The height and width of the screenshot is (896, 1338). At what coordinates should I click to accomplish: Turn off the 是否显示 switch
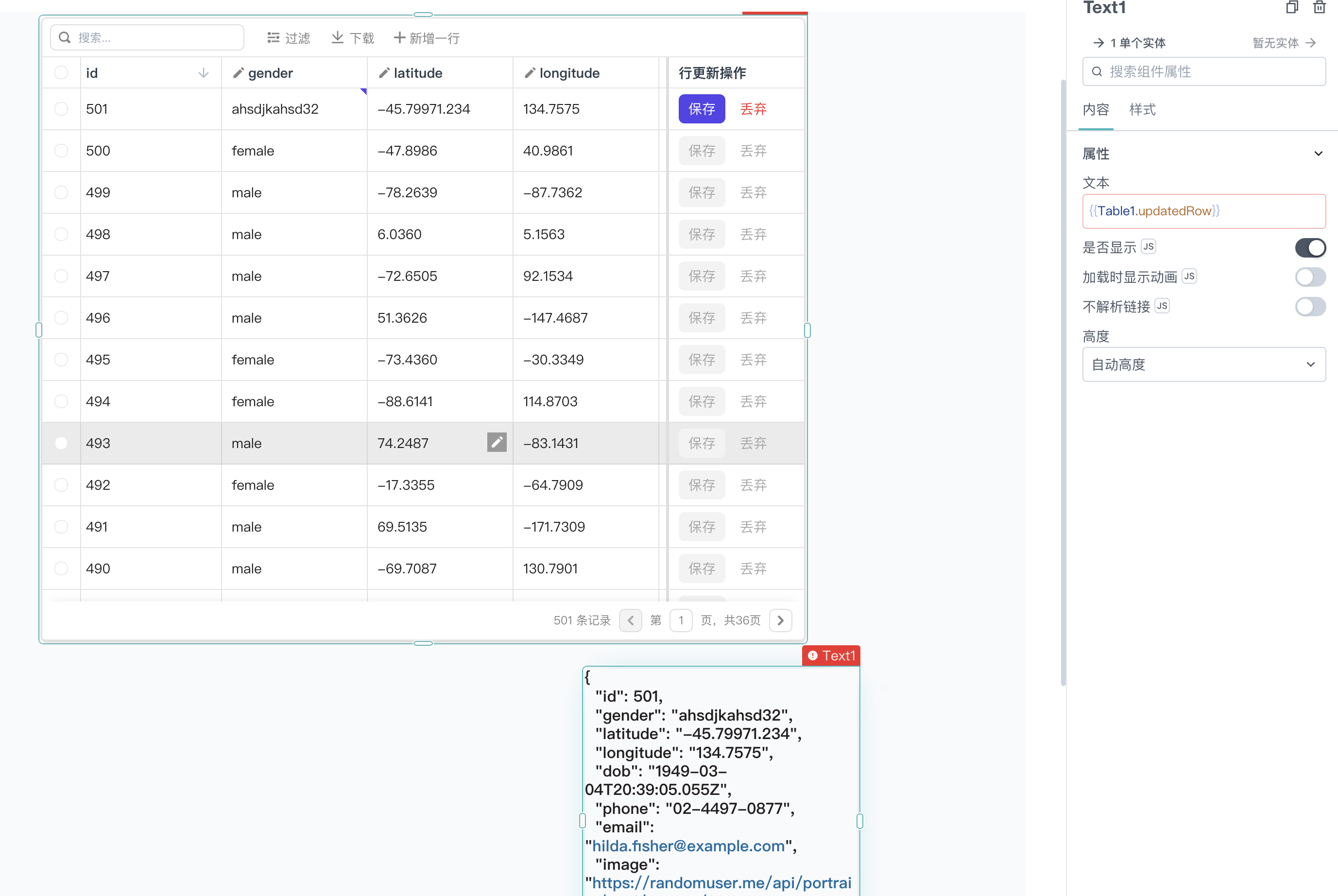(x=1310, y=247)
